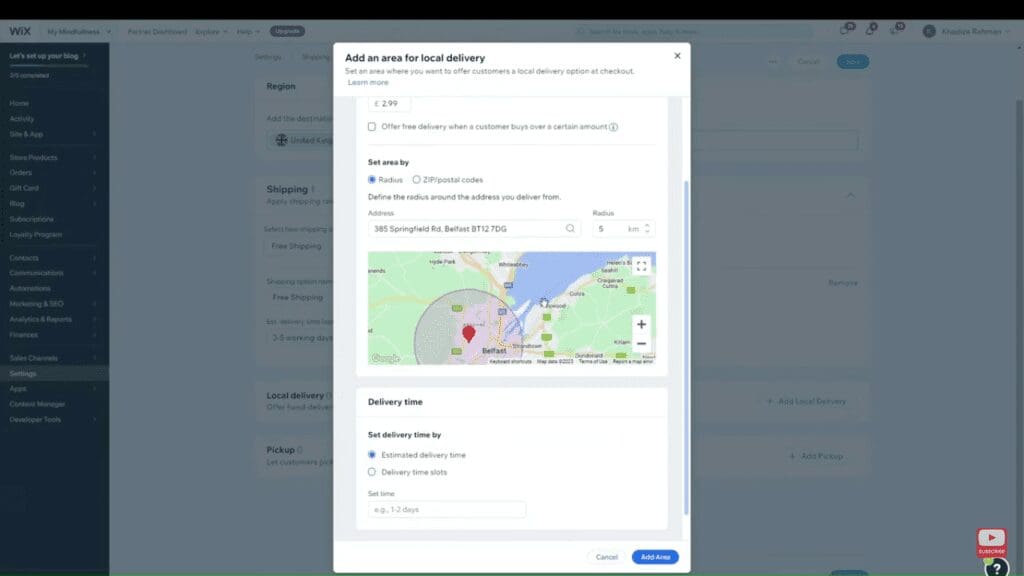Open the Explore dropdown menu
Viewport: 1024px width, 576px height.
212,31
